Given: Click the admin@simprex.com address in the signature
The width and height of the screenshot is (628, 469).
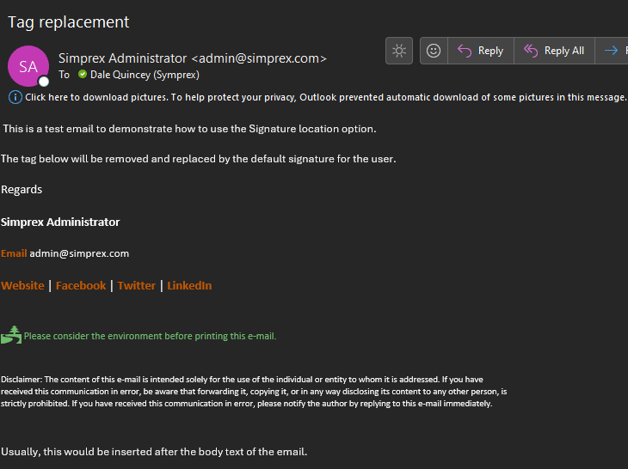Looking at the screenshot, I should [x=79, y=254].
